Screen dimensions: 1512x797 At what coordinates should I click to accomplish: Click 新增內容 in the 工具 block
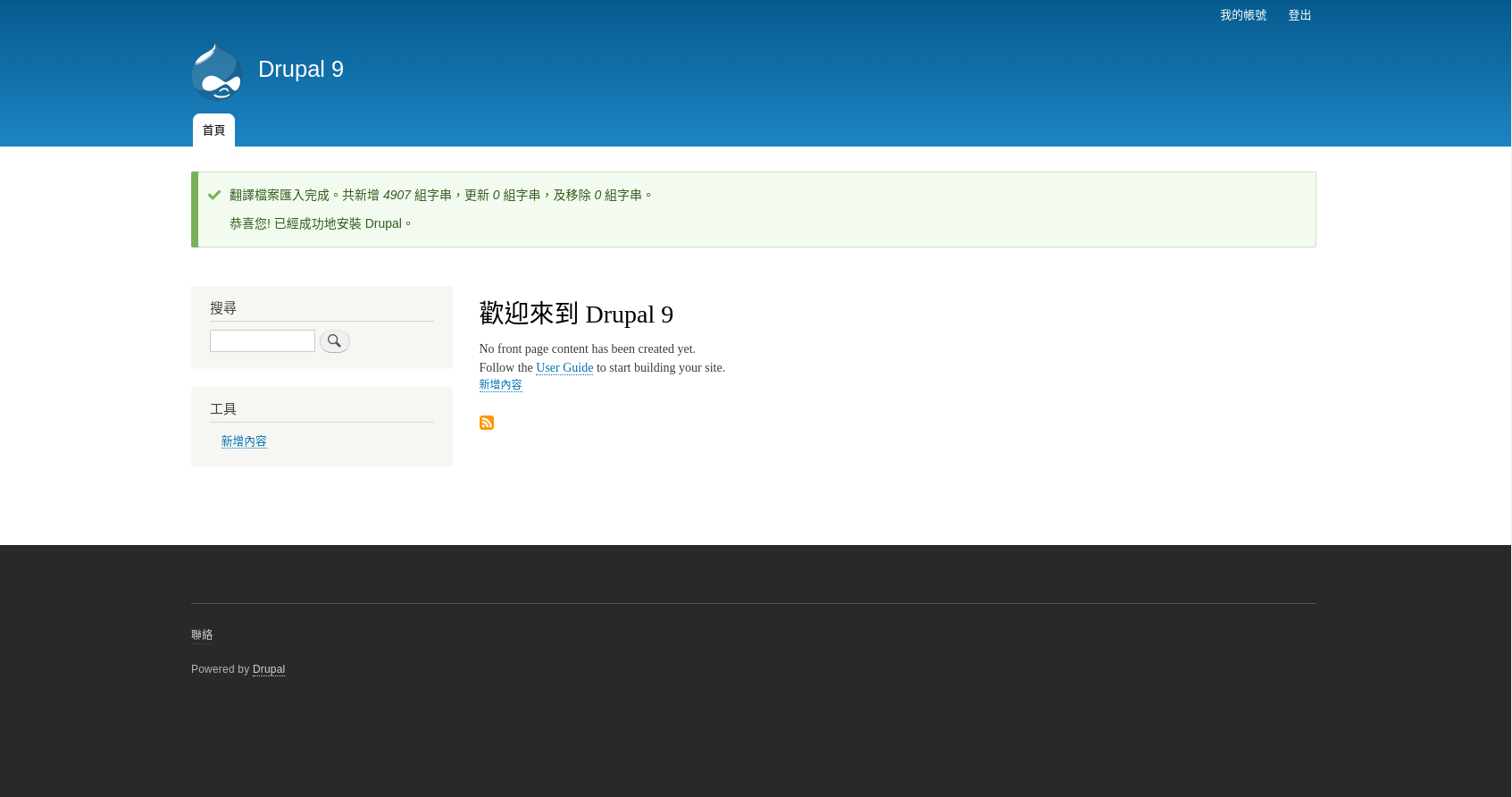[244, 441]
